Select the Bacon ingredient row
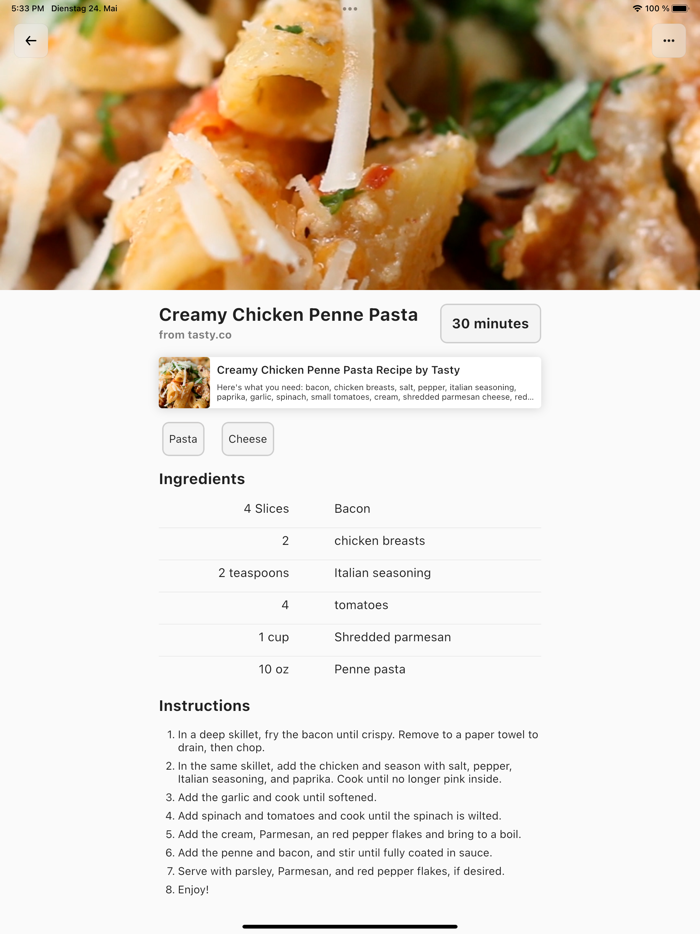The width and height of the screenshot is (700, 934). (x=350, y=509)
